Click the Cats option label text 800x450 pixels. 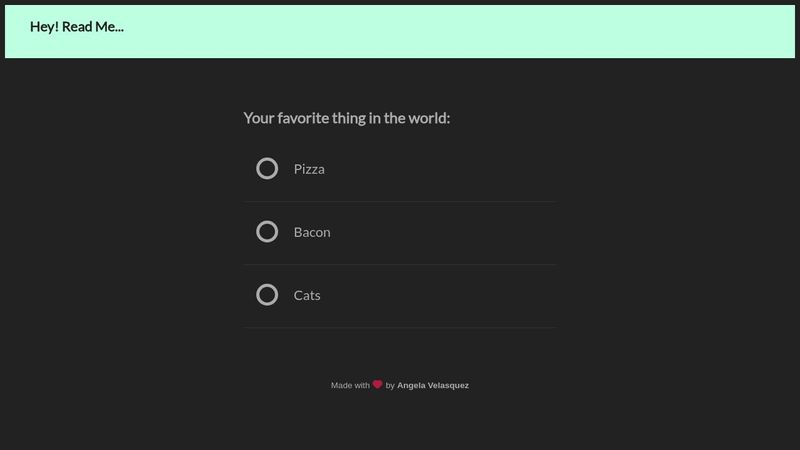307,295
